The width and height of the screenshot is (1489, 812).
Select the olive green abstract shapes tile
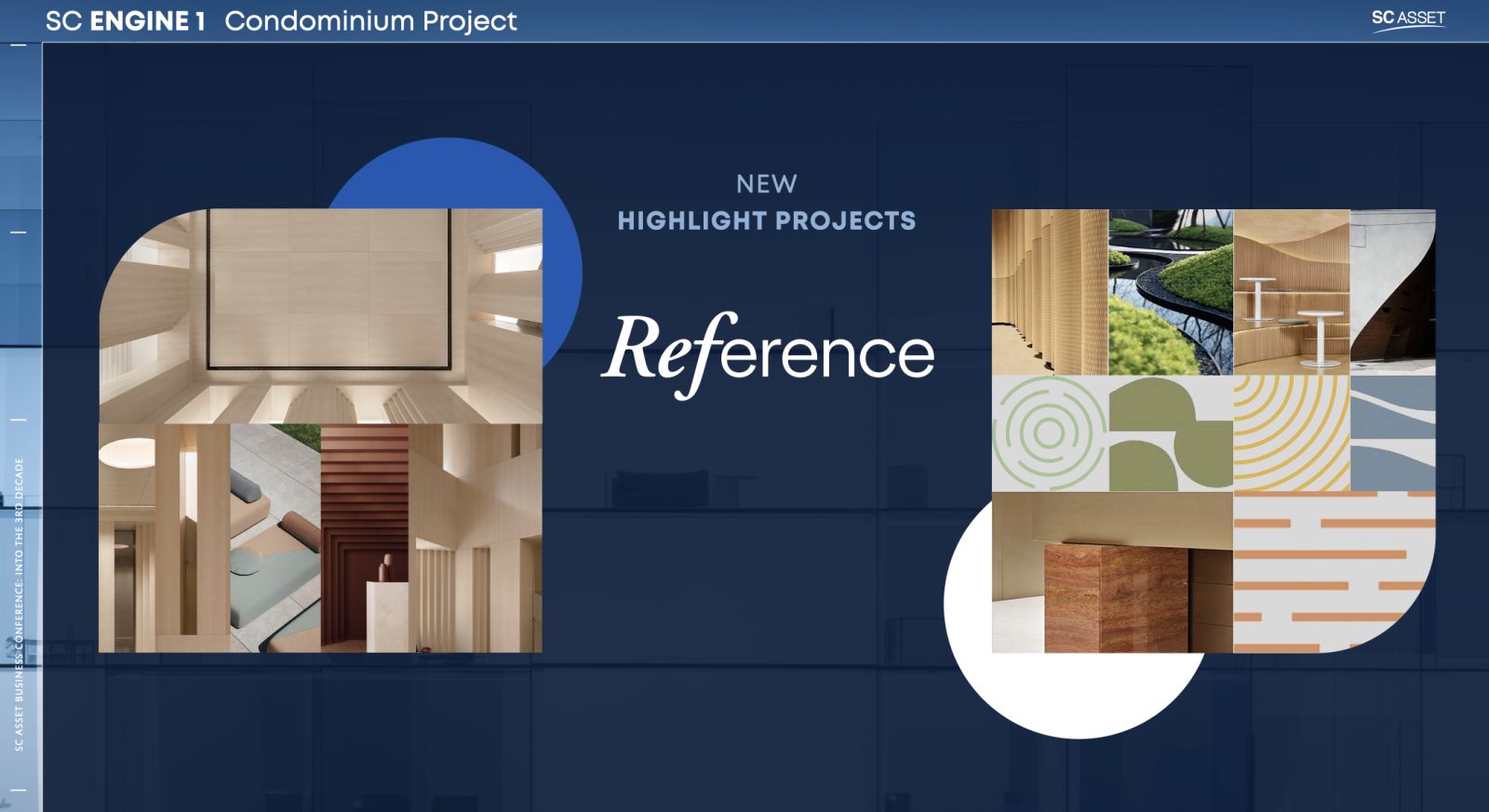coord(1170,433)
